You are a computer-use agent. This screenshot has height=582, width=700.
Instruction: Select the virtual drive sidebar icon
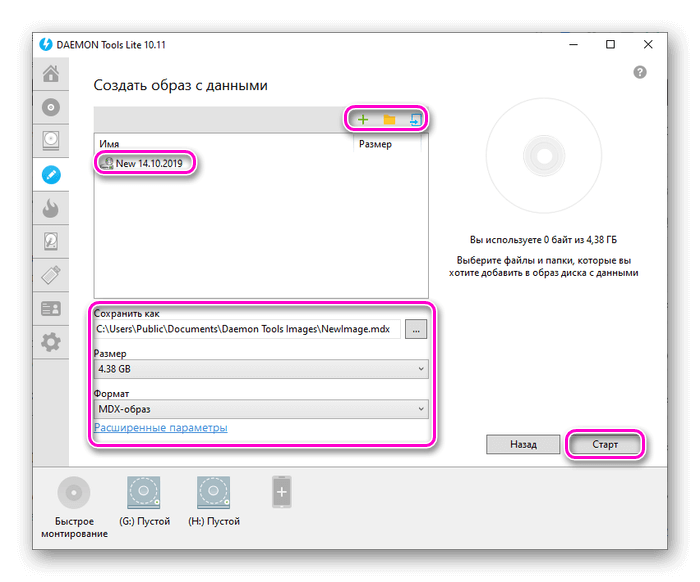pos(51,141)
